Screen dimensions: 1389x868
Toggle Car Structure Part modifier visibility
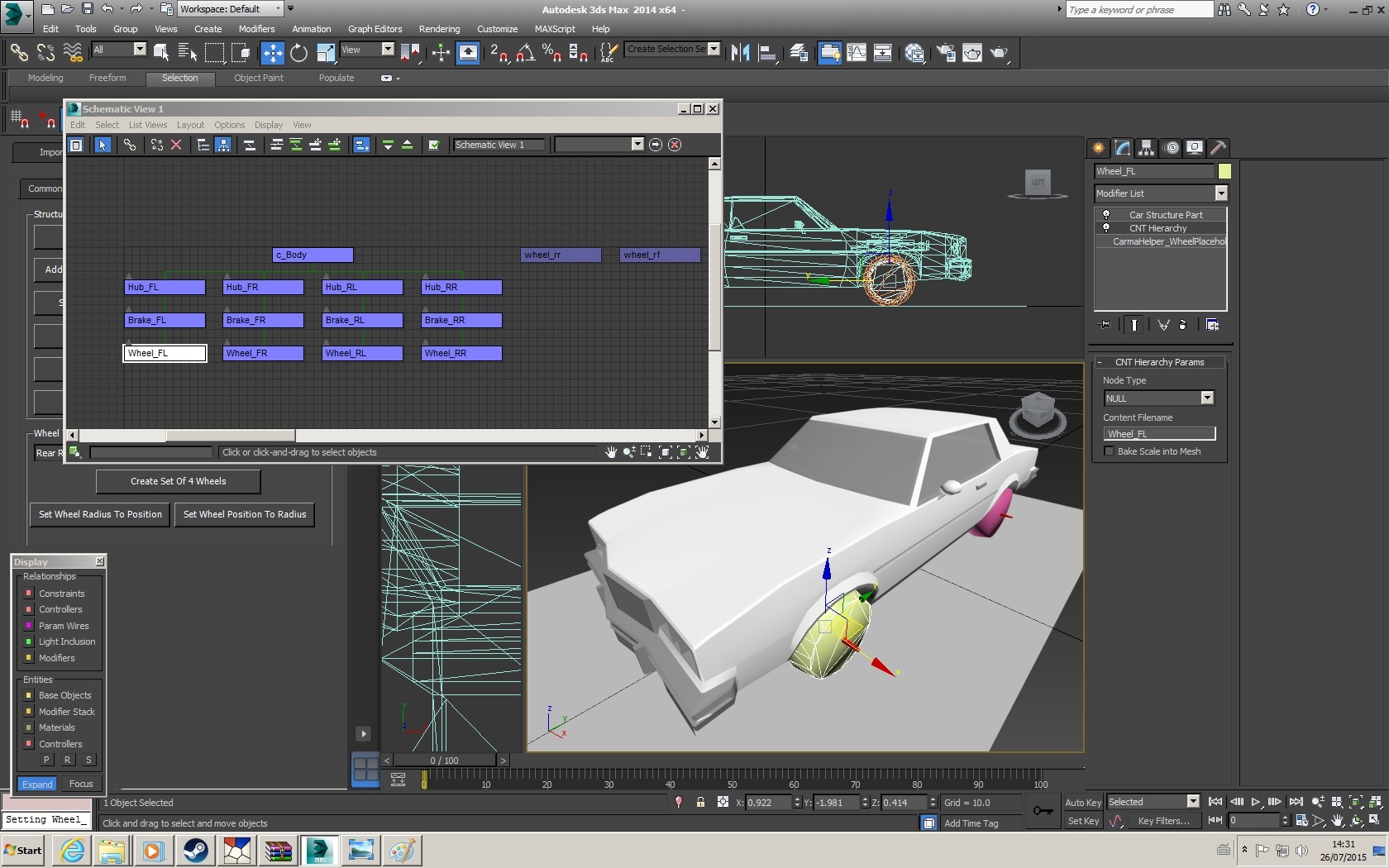[x=1106, y=215]
